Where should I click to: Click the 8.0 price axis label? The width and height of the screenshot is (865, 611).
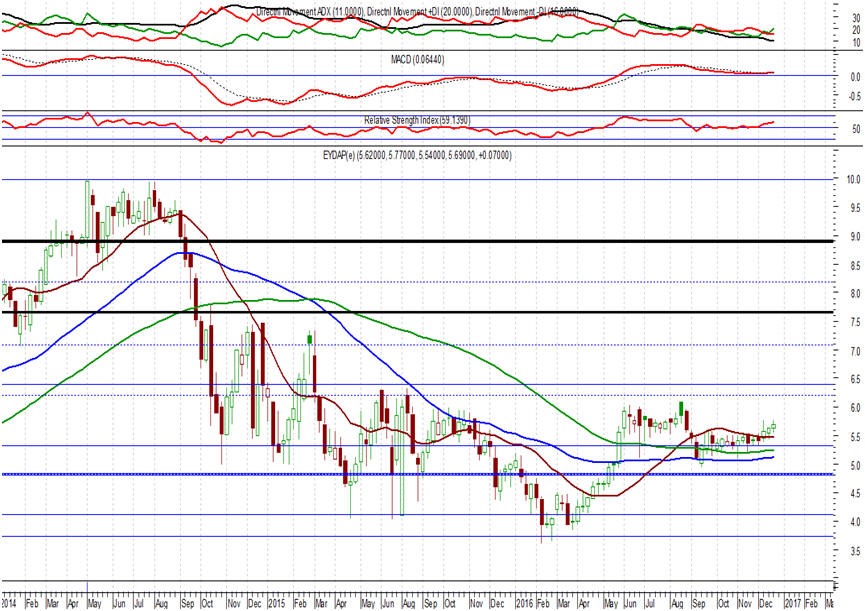click(855, 294)
